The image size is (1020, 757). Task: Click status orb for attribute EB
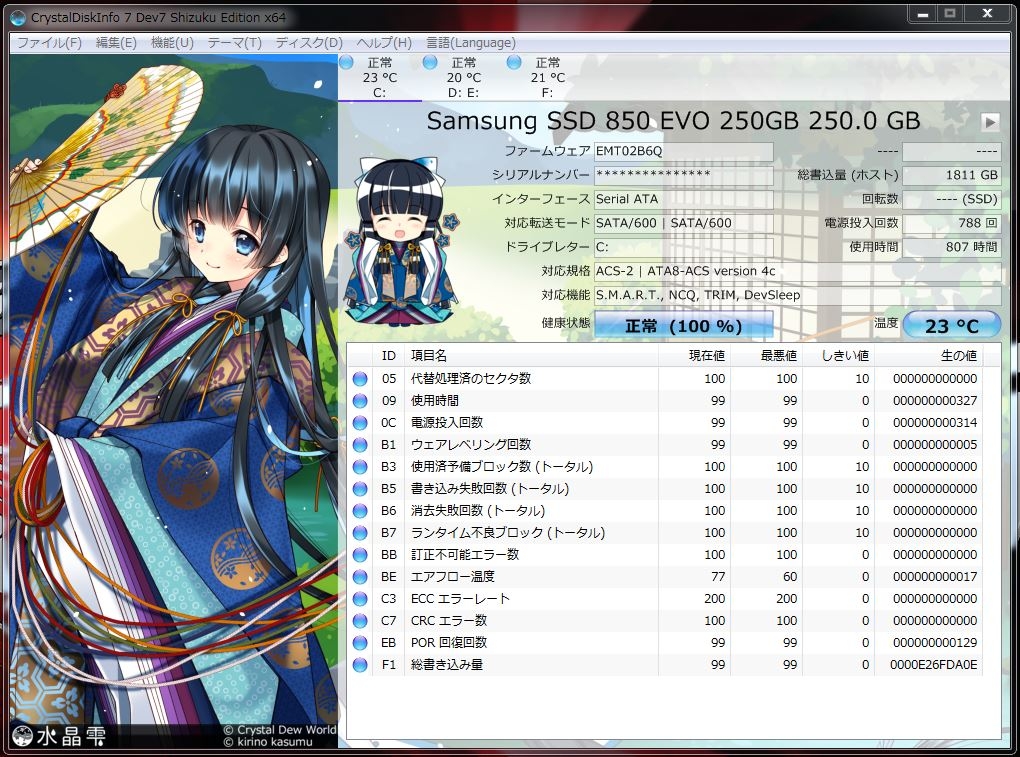tap(360, 643)
